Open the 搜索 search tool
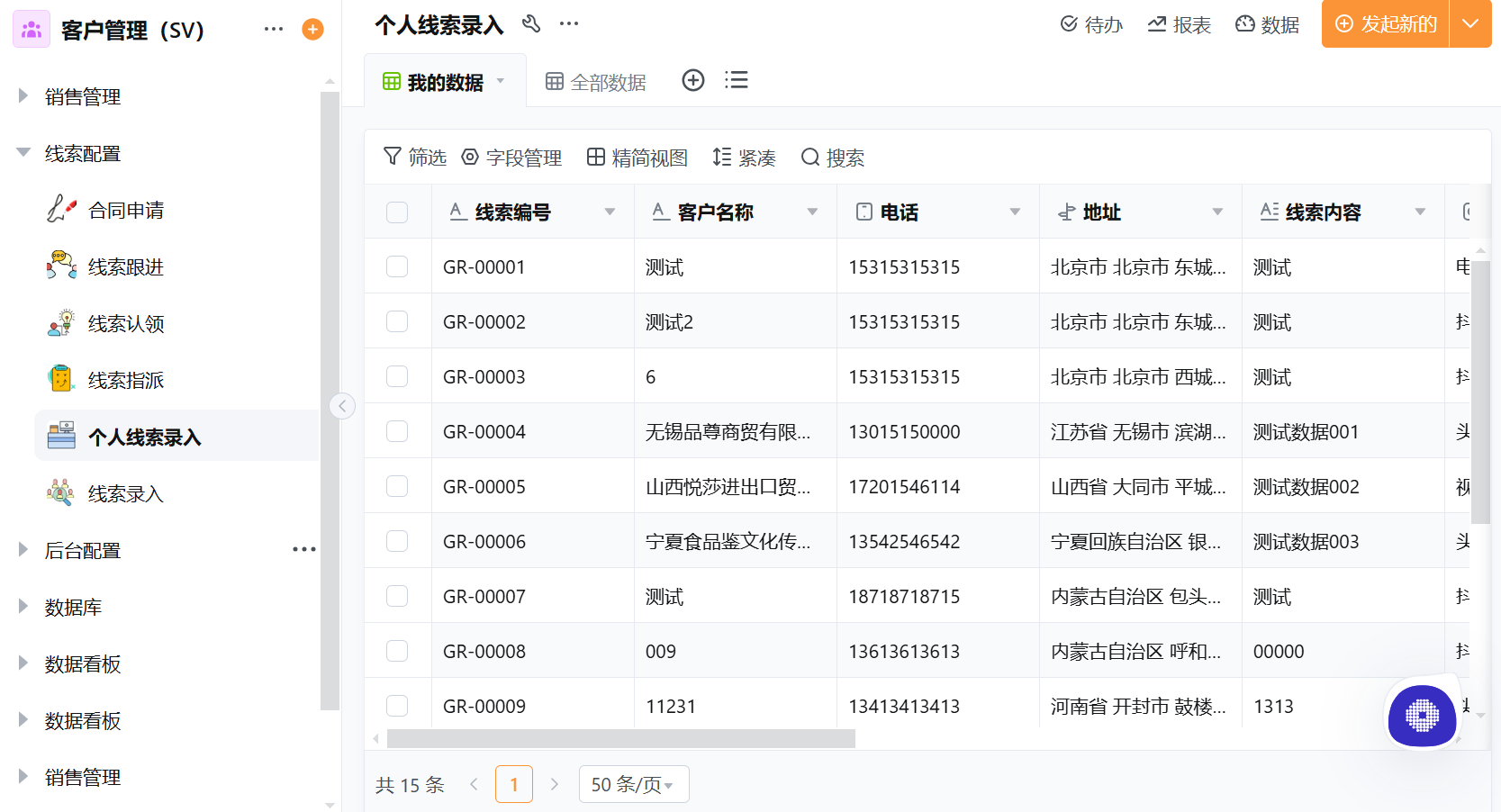The image size is (1501, 812). pos(833,157)
